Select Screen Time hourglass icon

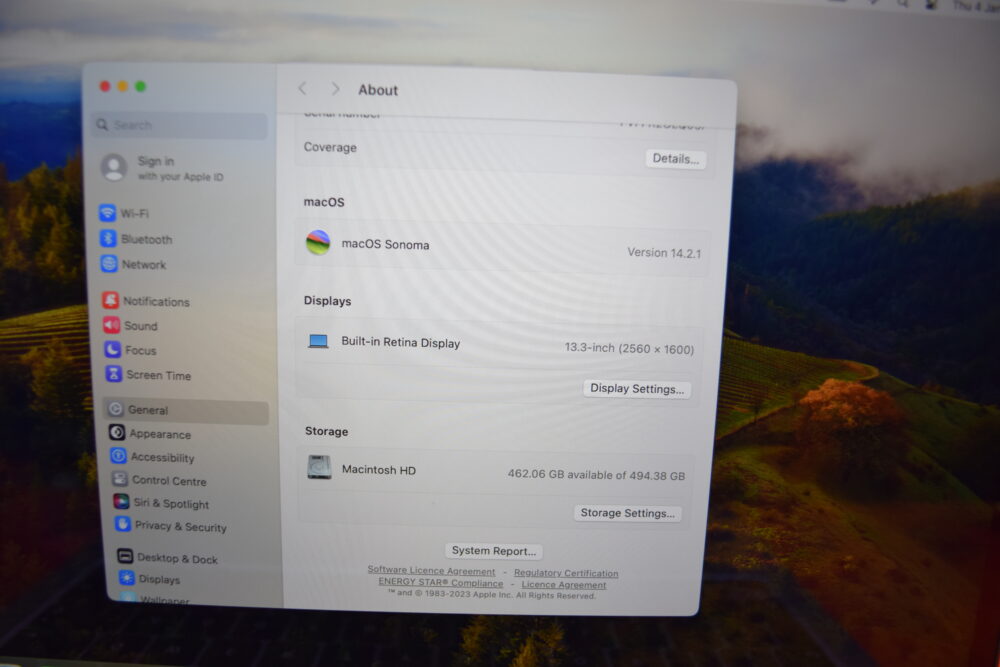point(114,374)
